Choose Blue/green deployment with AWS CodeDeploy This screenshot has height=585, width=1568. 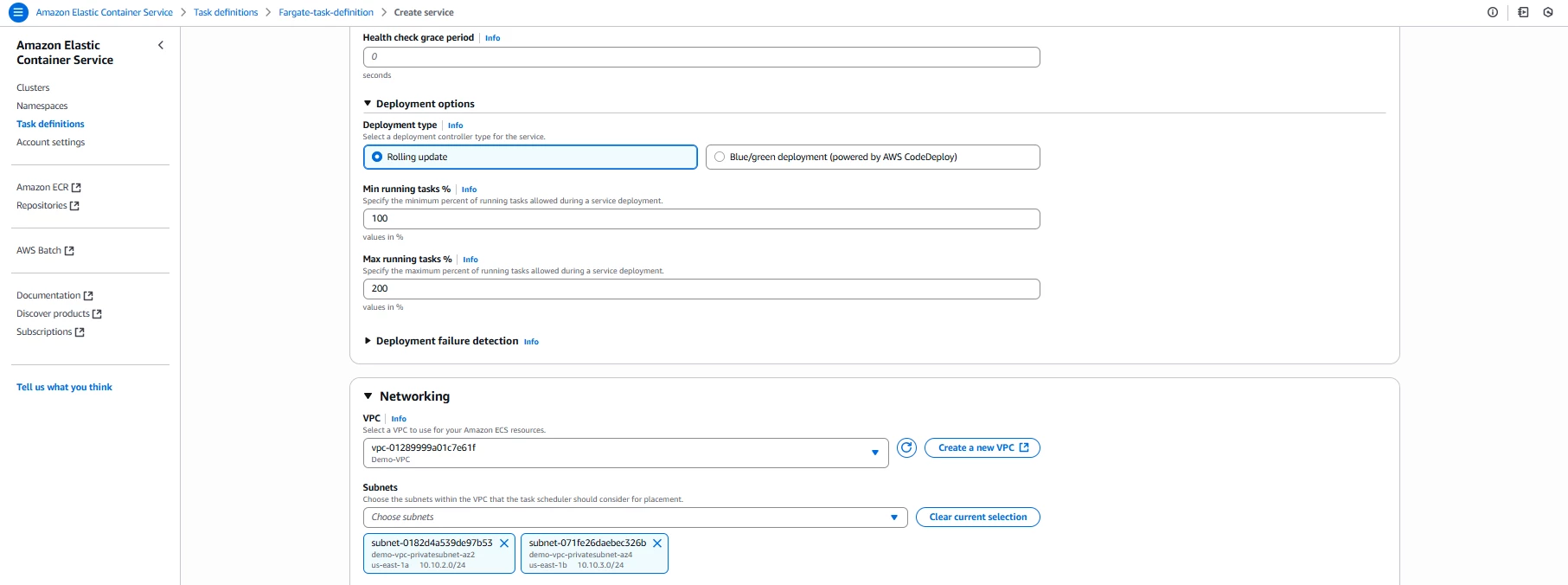[x=873, y=157]
